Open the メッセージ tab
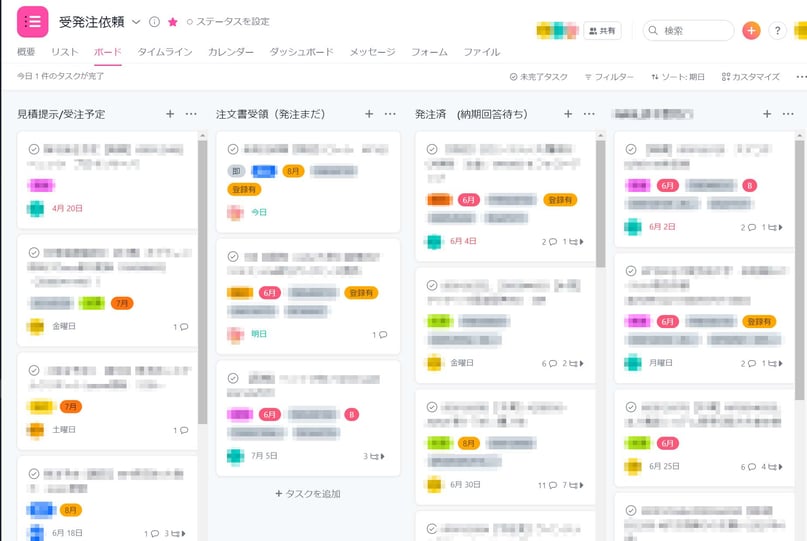807x541 pixels. (x=373, y=52)
